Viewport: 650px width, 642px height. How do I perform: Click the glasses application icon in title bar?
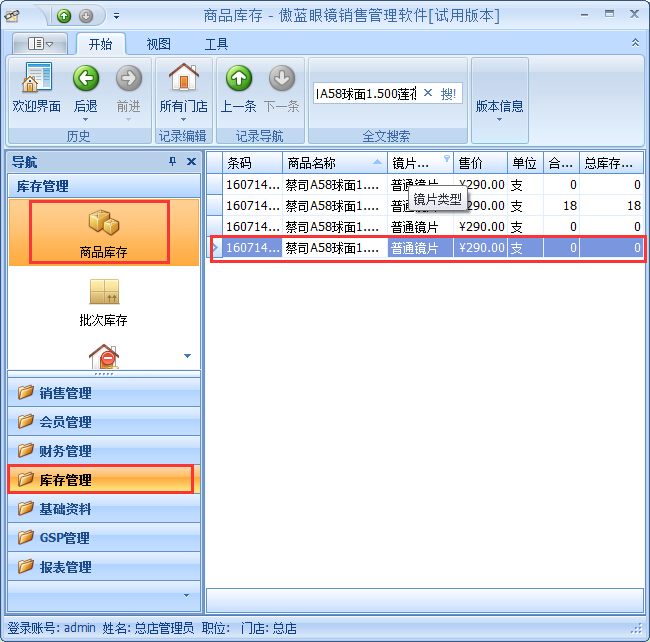pyautogui.click(x=12, y=16)
